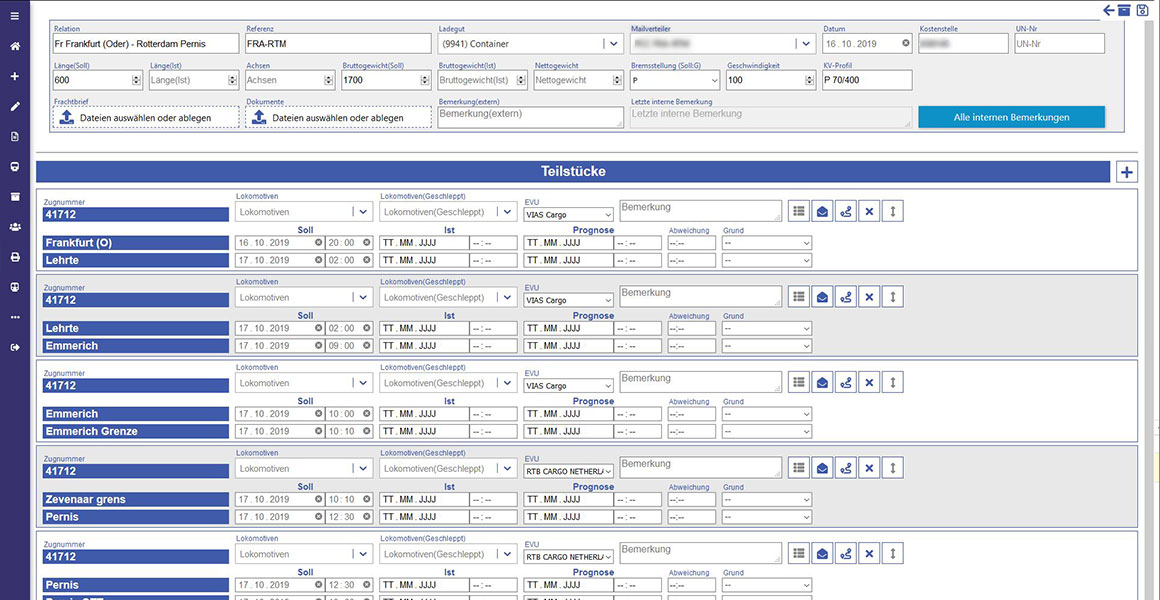
Task: Clear the Datum field 16.10.2019
Action: pos(906,44)
